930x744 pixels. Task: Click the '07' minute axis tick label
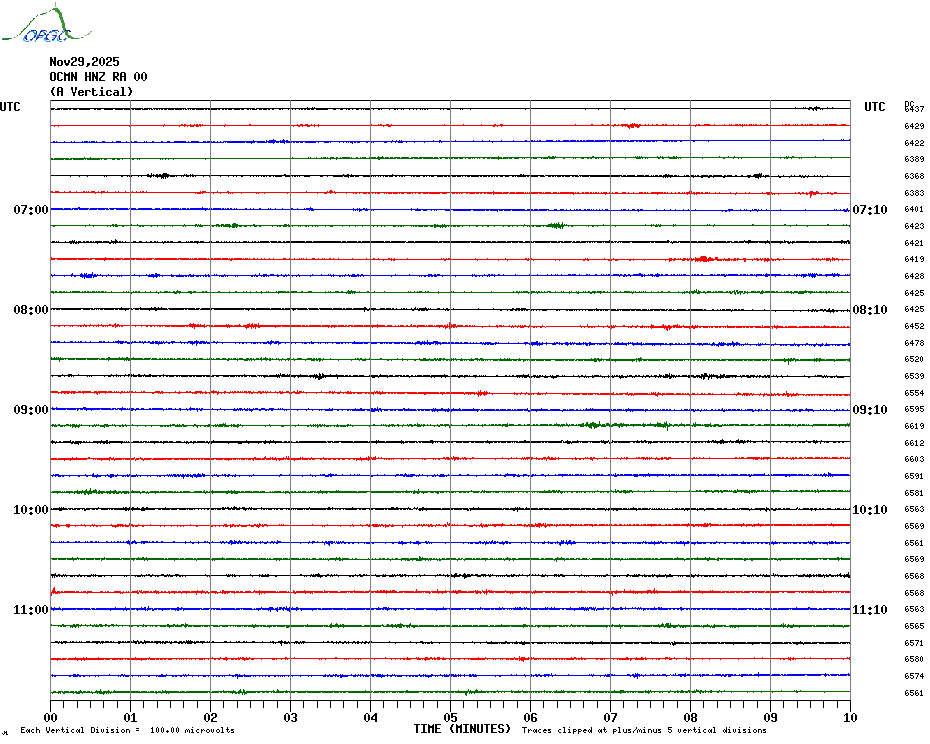coord(611,717)
